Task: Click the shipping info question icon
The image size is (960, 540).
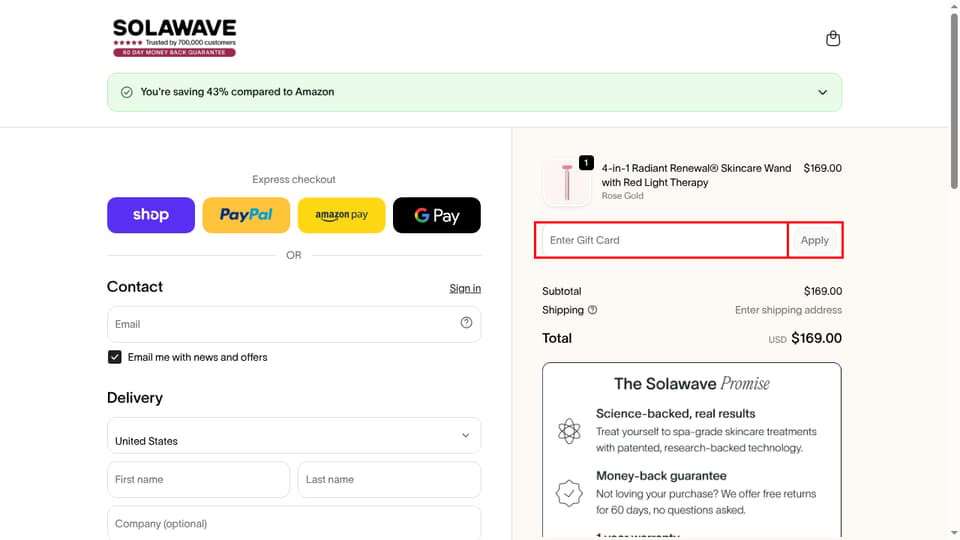Action: coord(592,310)
